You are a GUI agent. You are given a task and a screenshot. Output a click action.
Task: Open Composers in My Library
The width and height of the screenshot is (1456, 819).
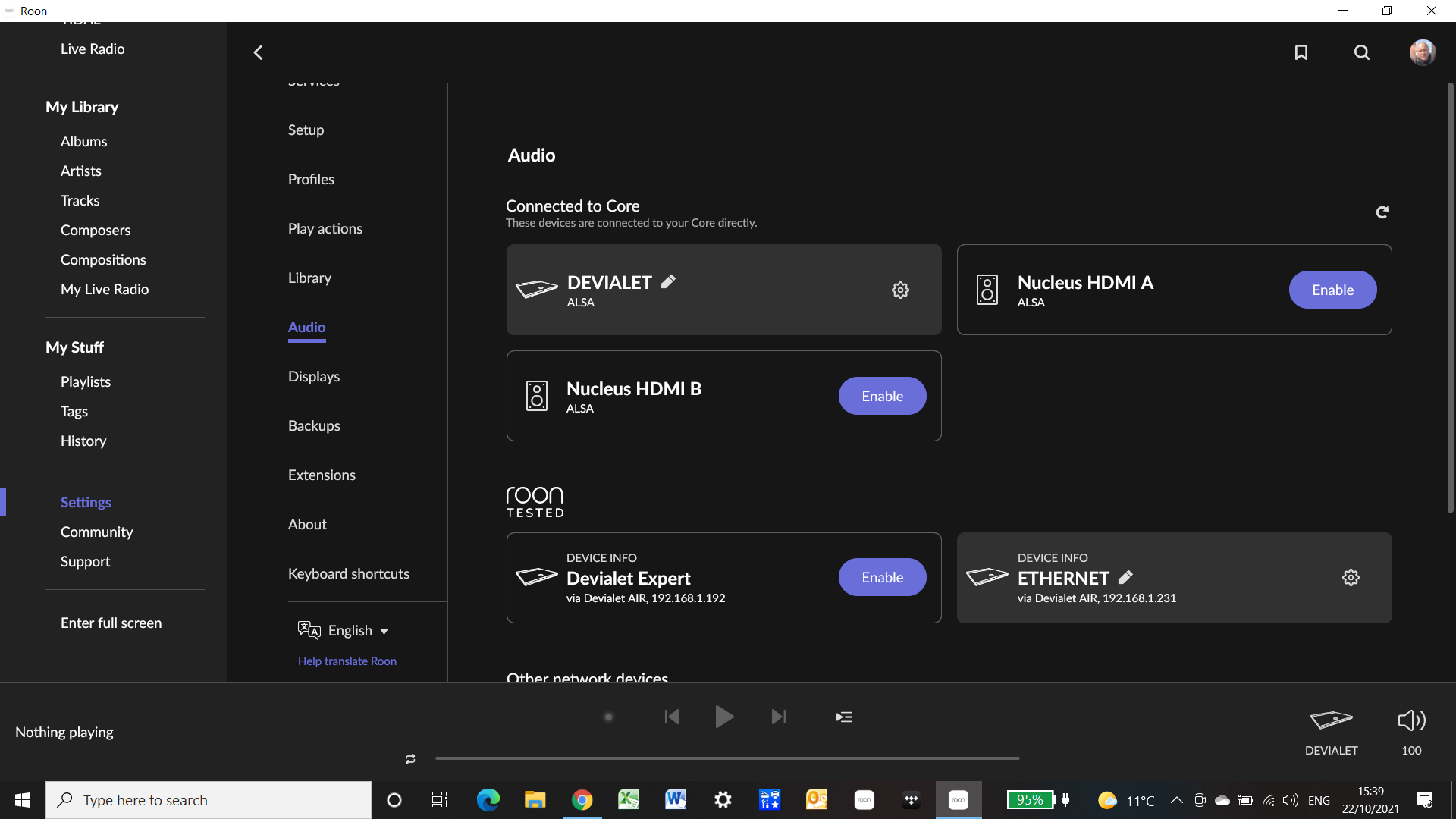[96, 230]
